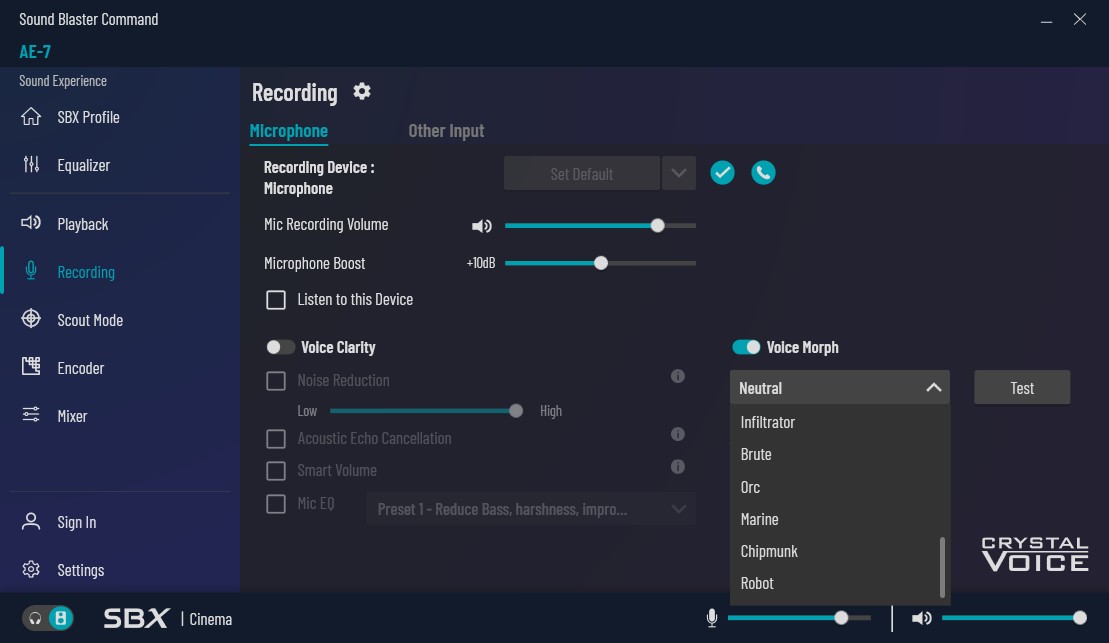Open the Scout Mode section
The height and width of the screenshot is (643, 1109).
(x=90, y=320)
